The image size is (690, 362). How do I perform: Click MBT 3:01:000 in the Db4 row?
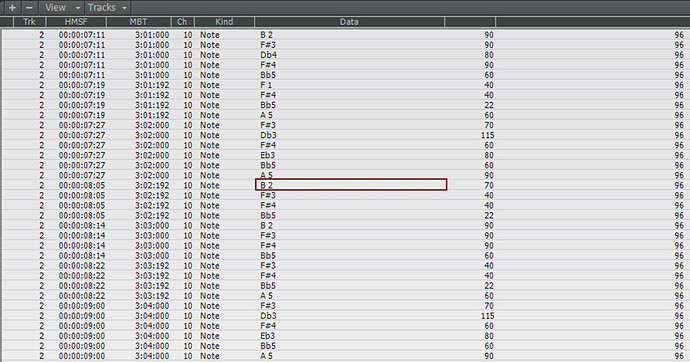pos(152,55)
